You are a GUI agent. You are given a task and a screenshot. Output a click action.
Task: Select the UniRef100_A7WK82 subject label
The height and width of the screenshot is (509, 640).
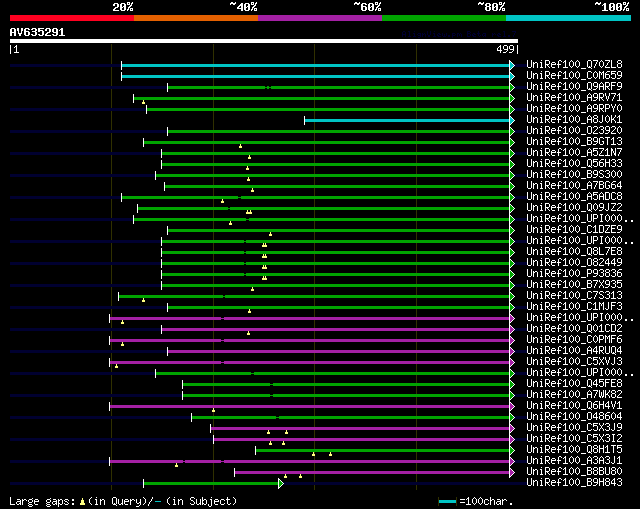pos(574,395)
